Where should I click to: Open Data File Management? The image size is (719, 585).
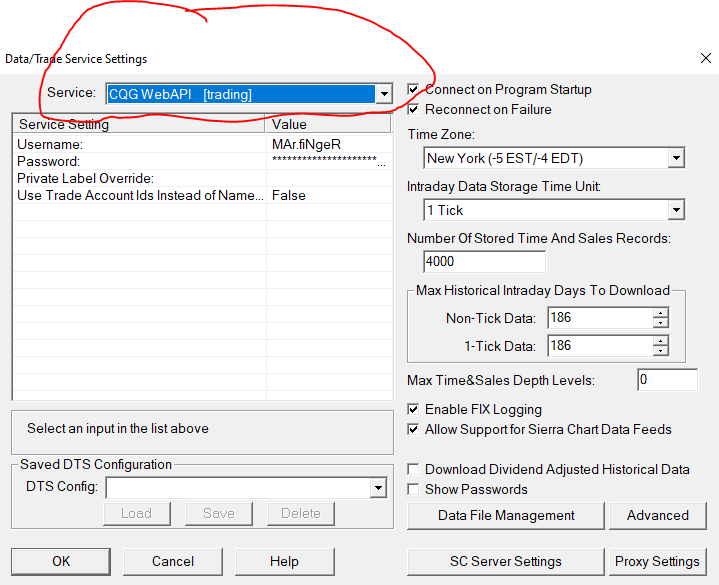coord(506,516)
